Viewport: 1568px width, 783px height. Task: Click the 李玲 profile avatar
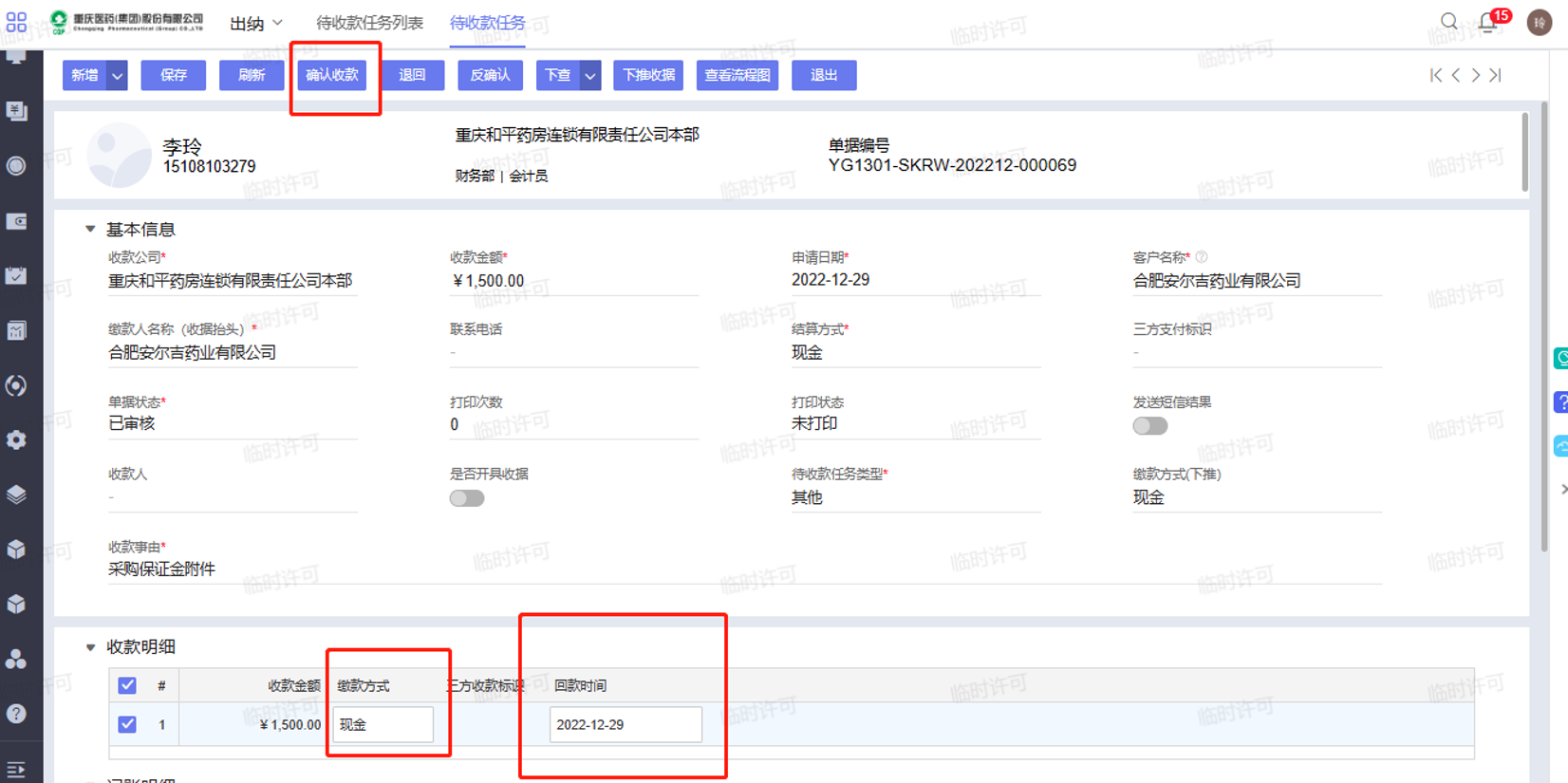119,155
